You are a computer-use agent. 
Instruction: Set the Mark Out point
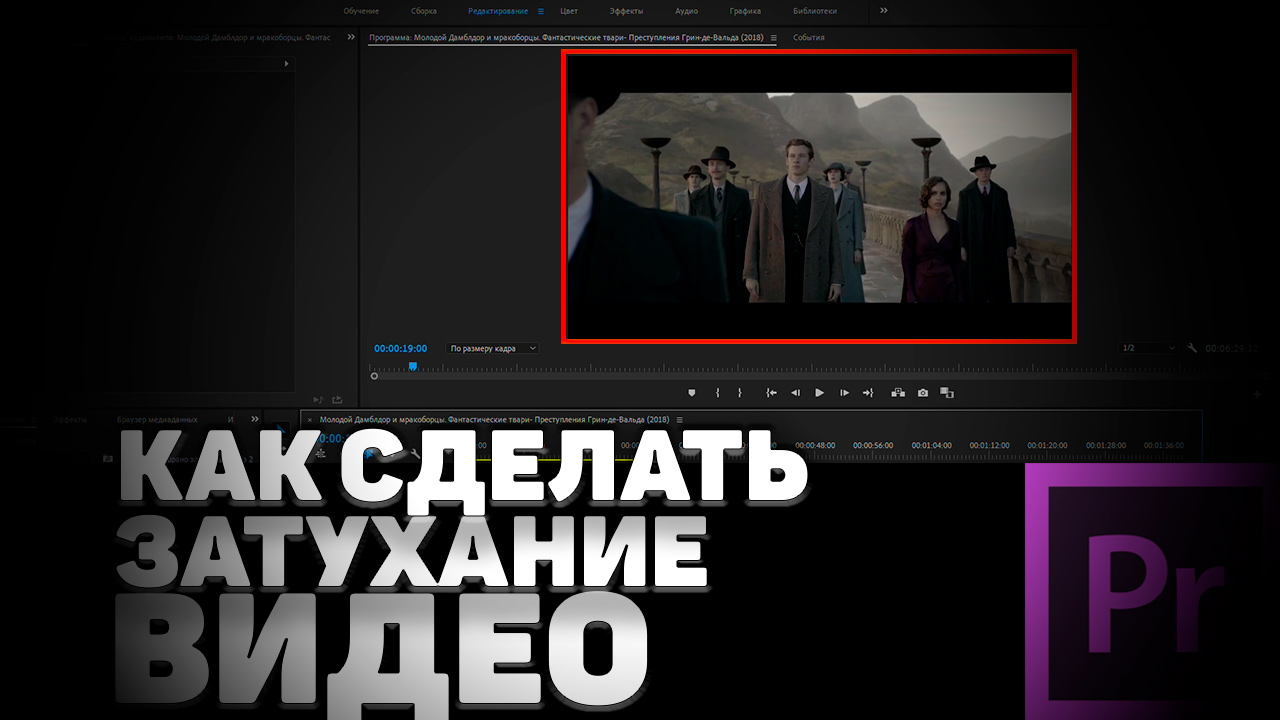[x=740, y=393]
